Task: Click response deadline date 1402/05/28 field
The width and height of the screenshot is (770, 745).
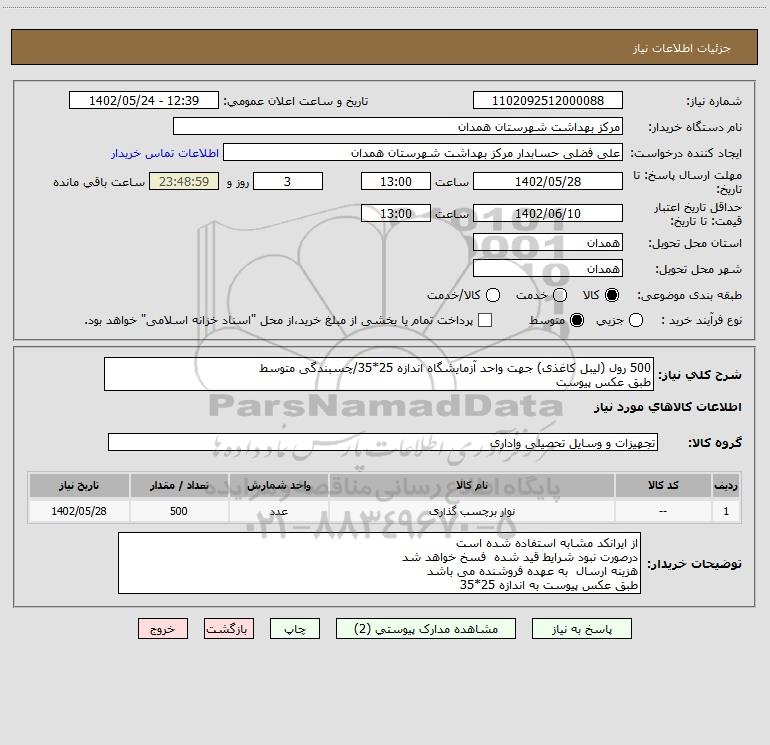Action: point(548,181)
